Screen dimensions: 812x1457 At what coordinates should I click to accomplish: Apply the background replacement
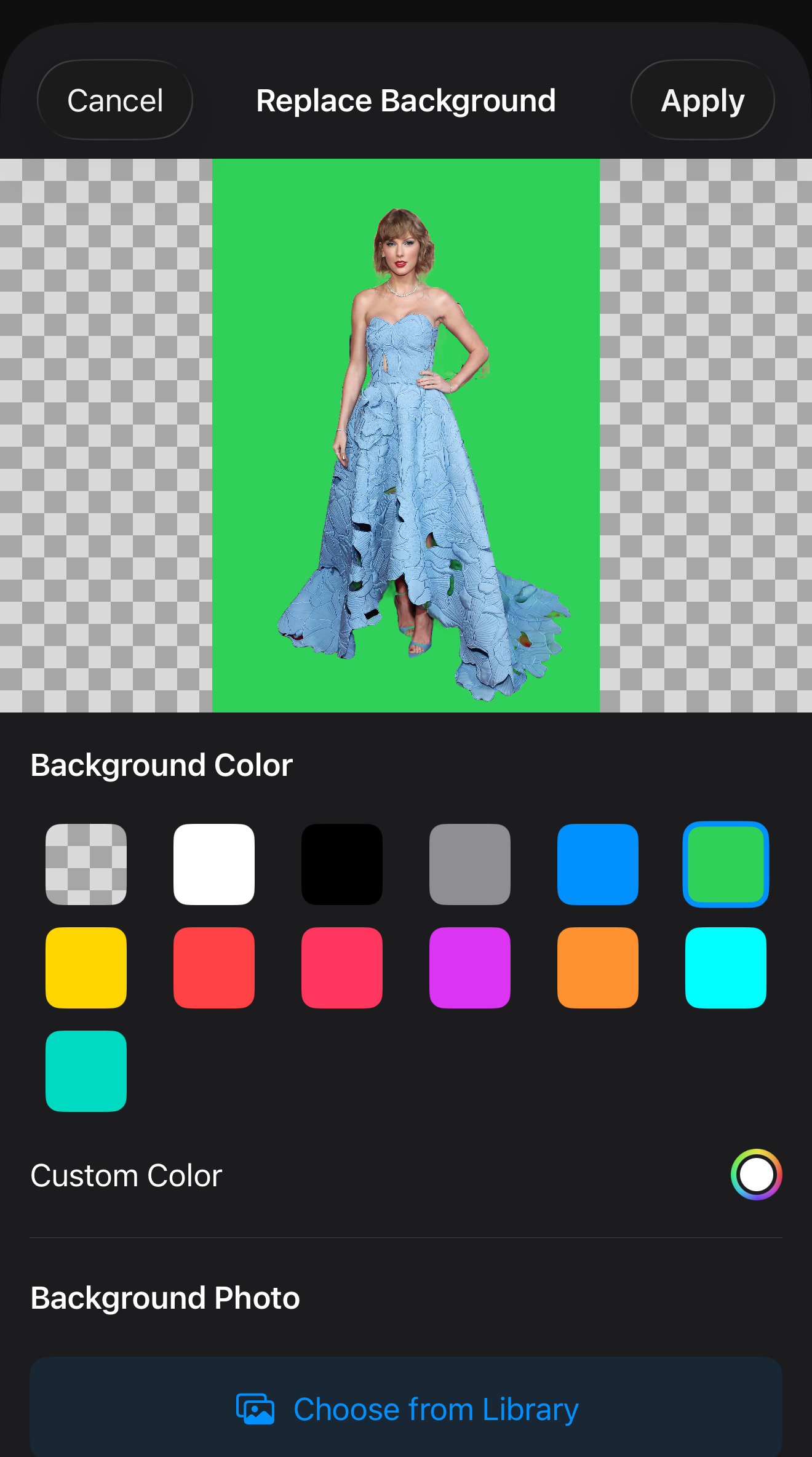click(702, 100)
